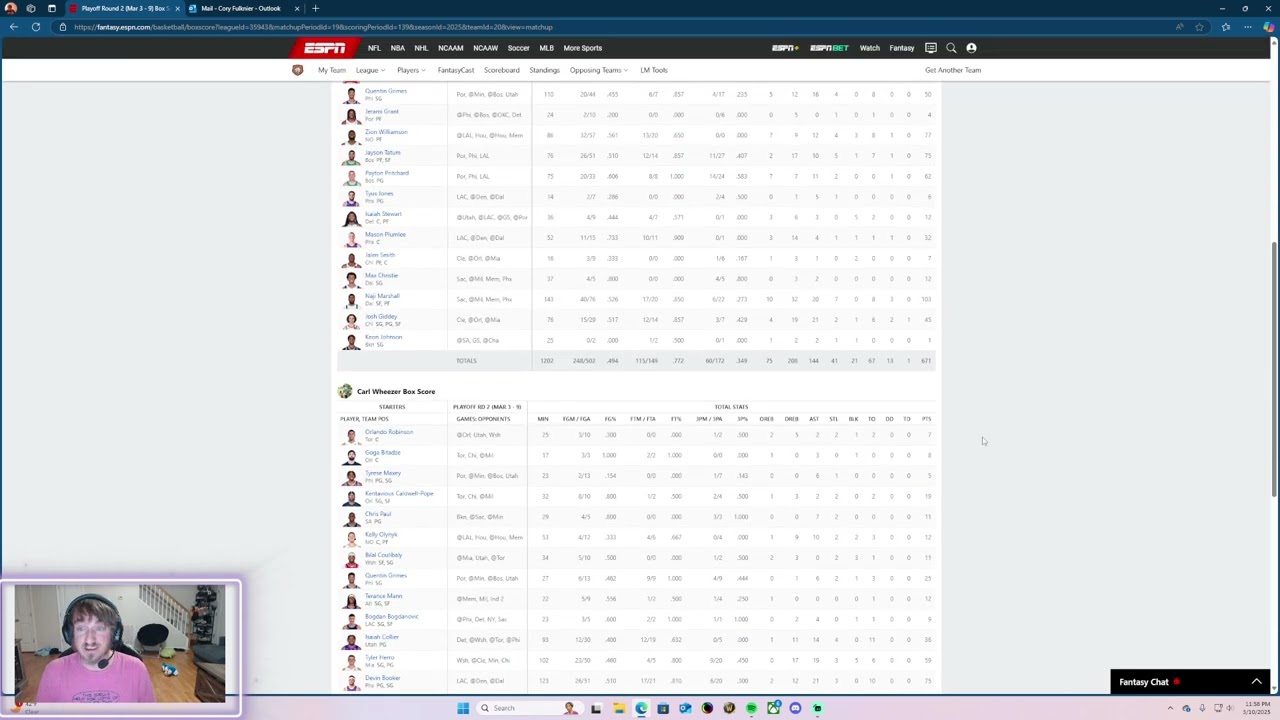Open Orlando Robinson player link
Viewport: 1280px width, 720px height.
click(x=389, y=432)
